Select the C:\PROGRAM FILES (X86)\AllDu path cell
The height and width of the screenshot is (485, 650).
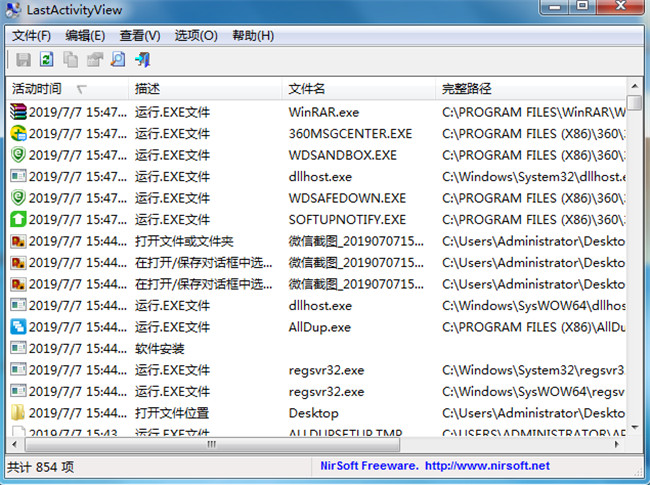(x=534, y=327)
